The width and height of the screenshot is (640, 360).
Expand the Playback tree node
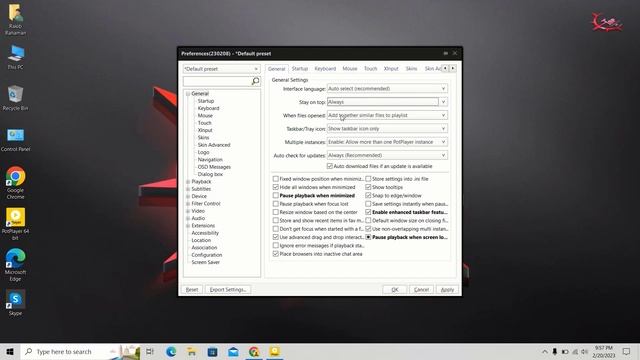click(x=188, y=182)
